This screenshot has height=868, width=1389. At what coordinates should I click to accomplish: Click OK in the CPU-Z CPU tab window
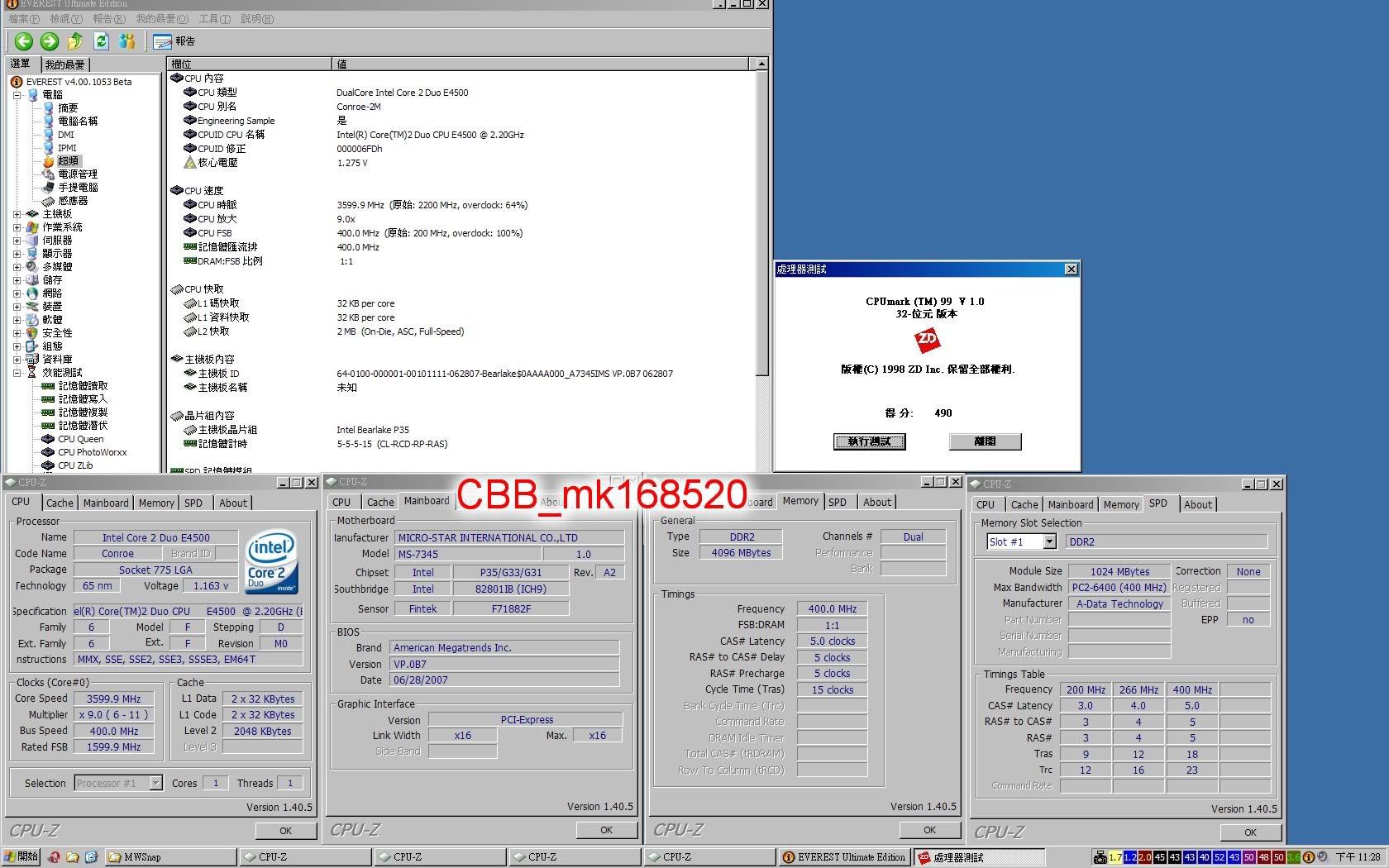coord(285,831)
